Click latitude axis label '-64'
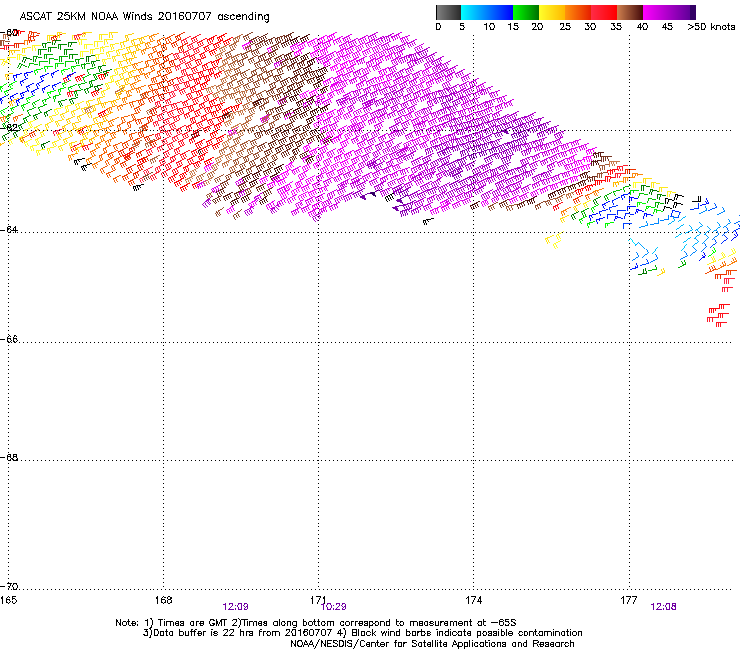Screen dimensions: 740x650 pos(9,229)
